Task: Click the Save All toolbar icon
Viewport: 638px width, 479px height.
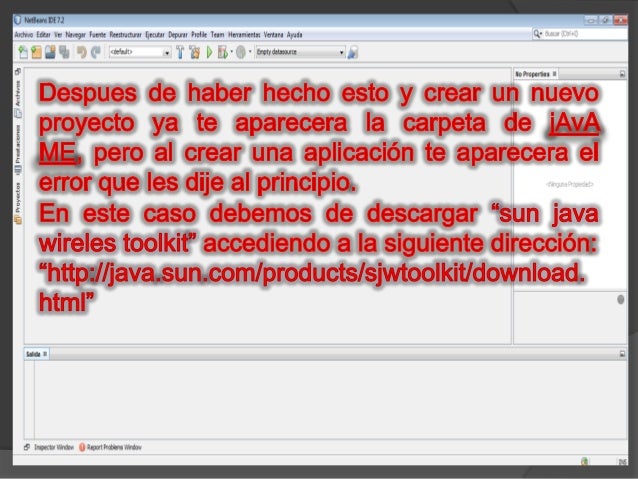Action: coord(64,52)
